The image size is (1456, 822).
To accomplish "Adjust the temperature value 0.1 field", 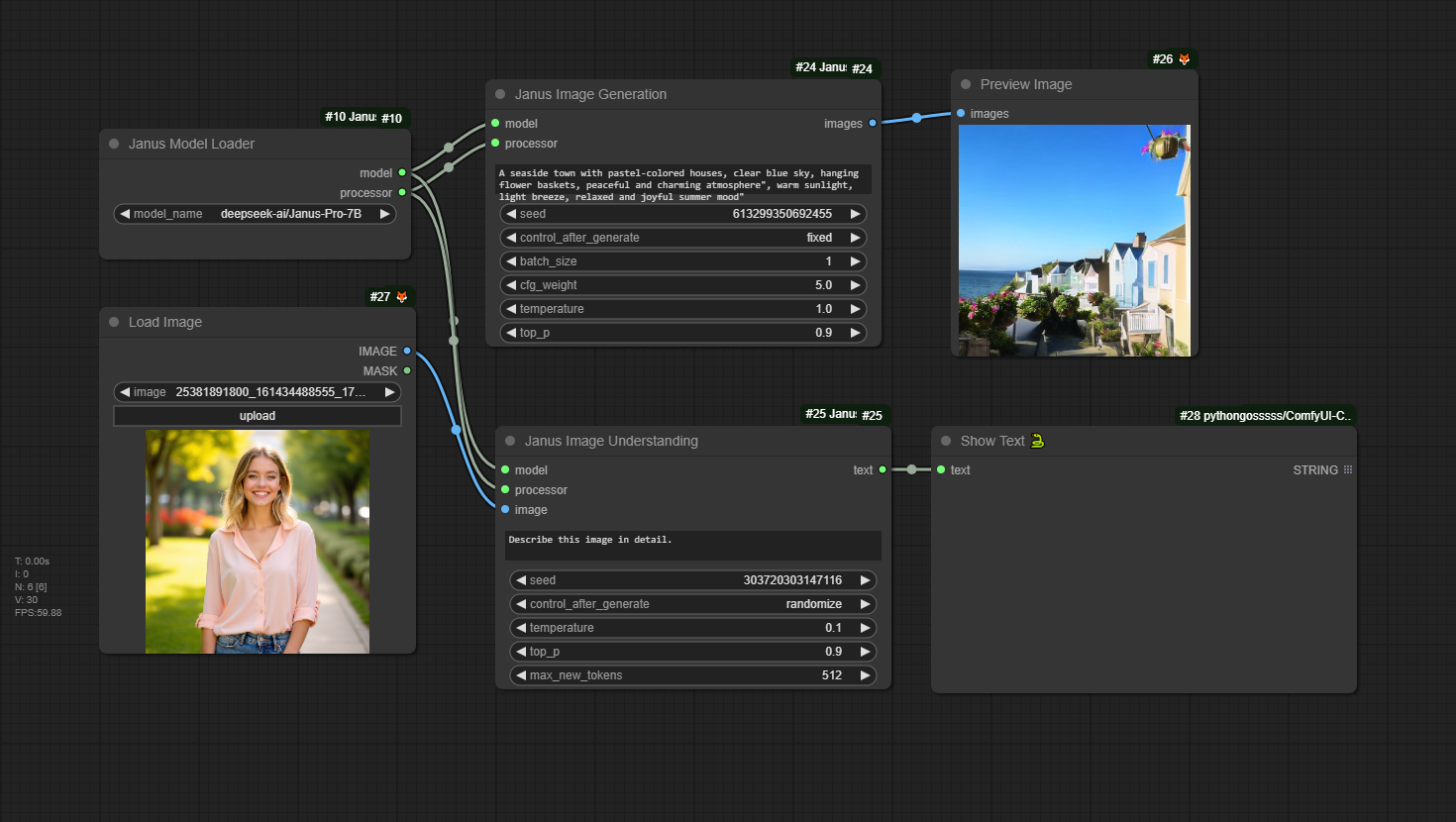I will coord(693,628).
